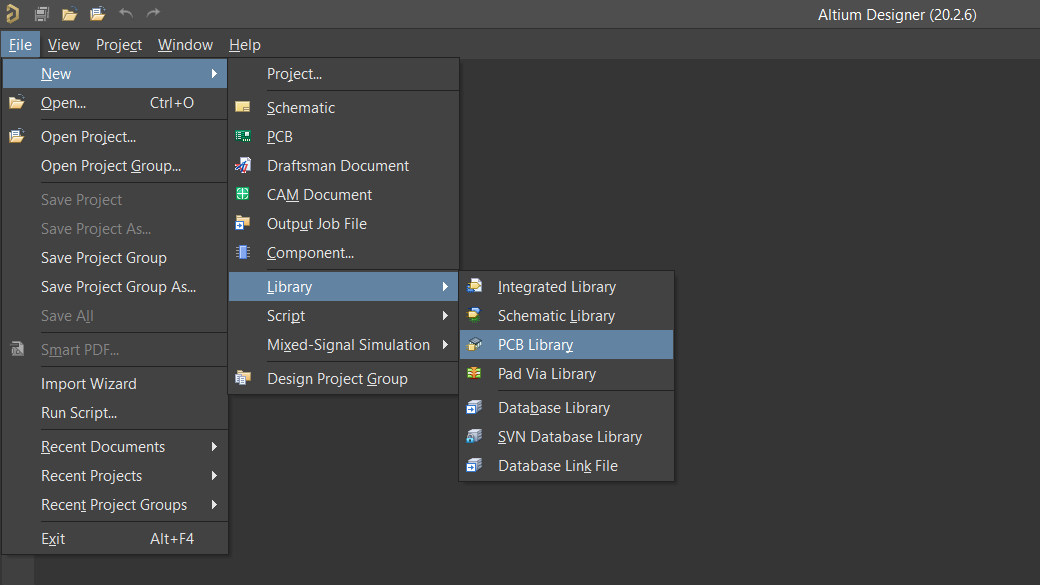
Task: Click the Draftsman Document icon
Action: (243, 166)
